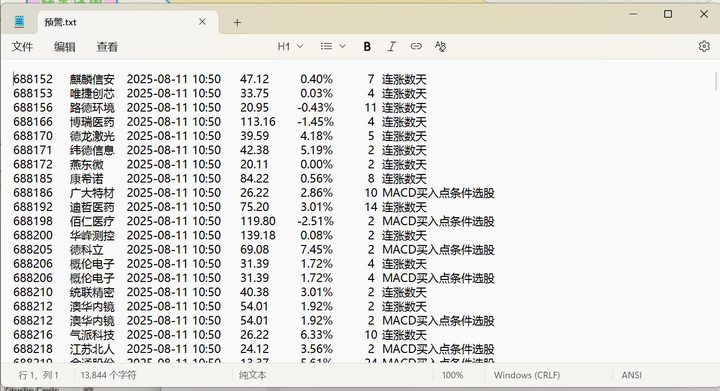720x391 pixels.
Task: Close the 预警.txt tab
Action: coord(202,22)
